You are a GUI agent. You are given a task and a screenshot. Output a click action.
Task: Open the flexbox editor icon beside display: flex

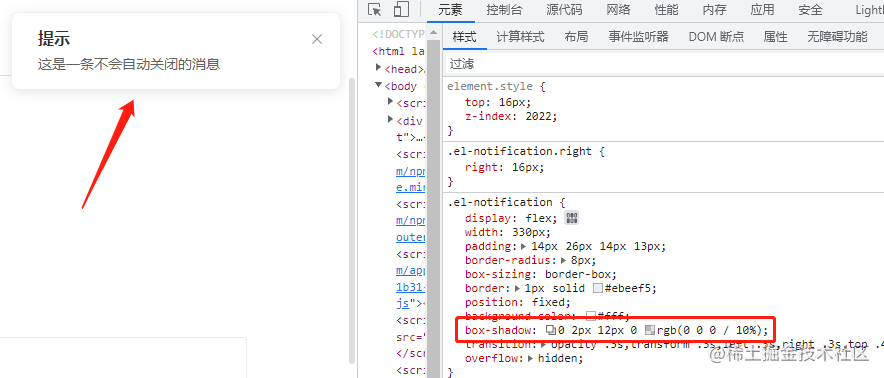click(x=572, y=218)
